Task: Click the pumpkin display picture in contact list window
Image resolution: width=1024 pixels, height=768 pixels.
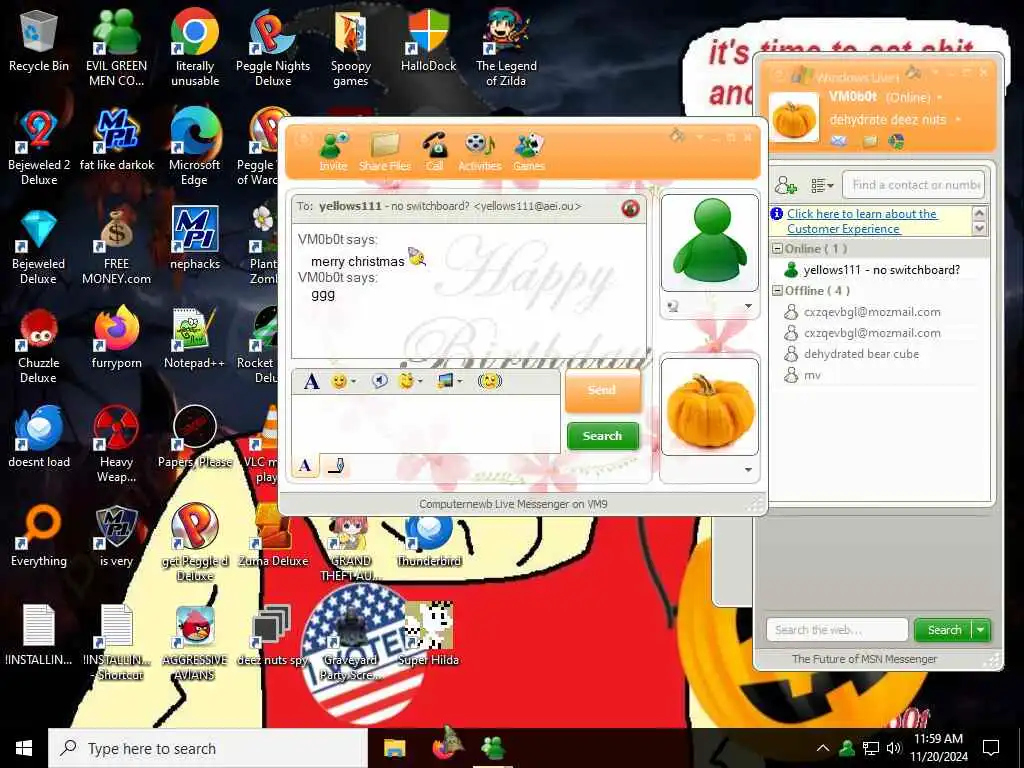Action: (794, 118)
